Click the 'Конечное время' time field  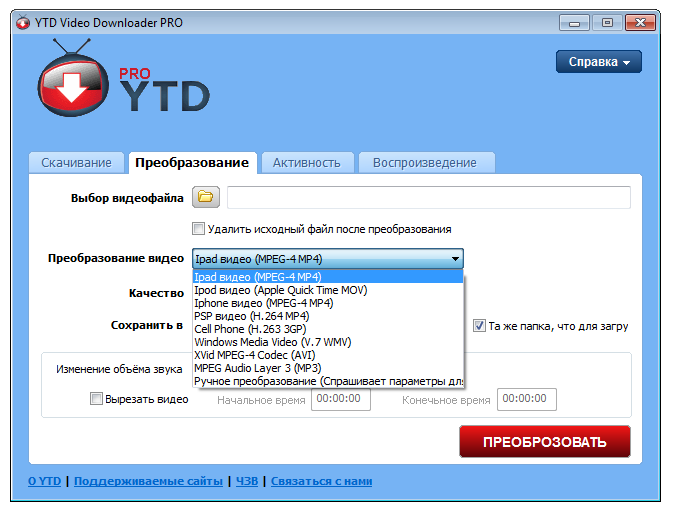pos(527,399)
